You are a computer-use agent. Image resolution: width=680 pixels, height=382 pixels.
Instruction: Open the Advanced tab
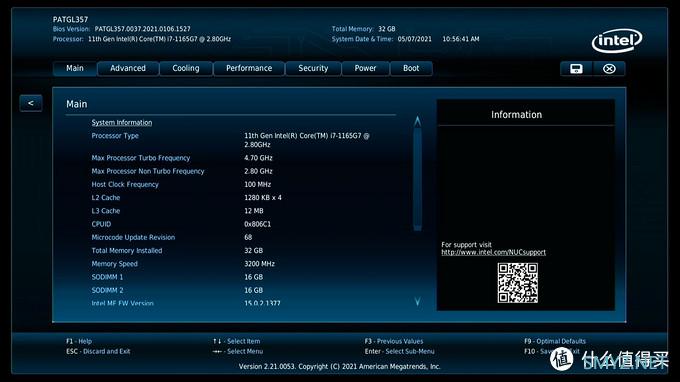click(128, 69)
